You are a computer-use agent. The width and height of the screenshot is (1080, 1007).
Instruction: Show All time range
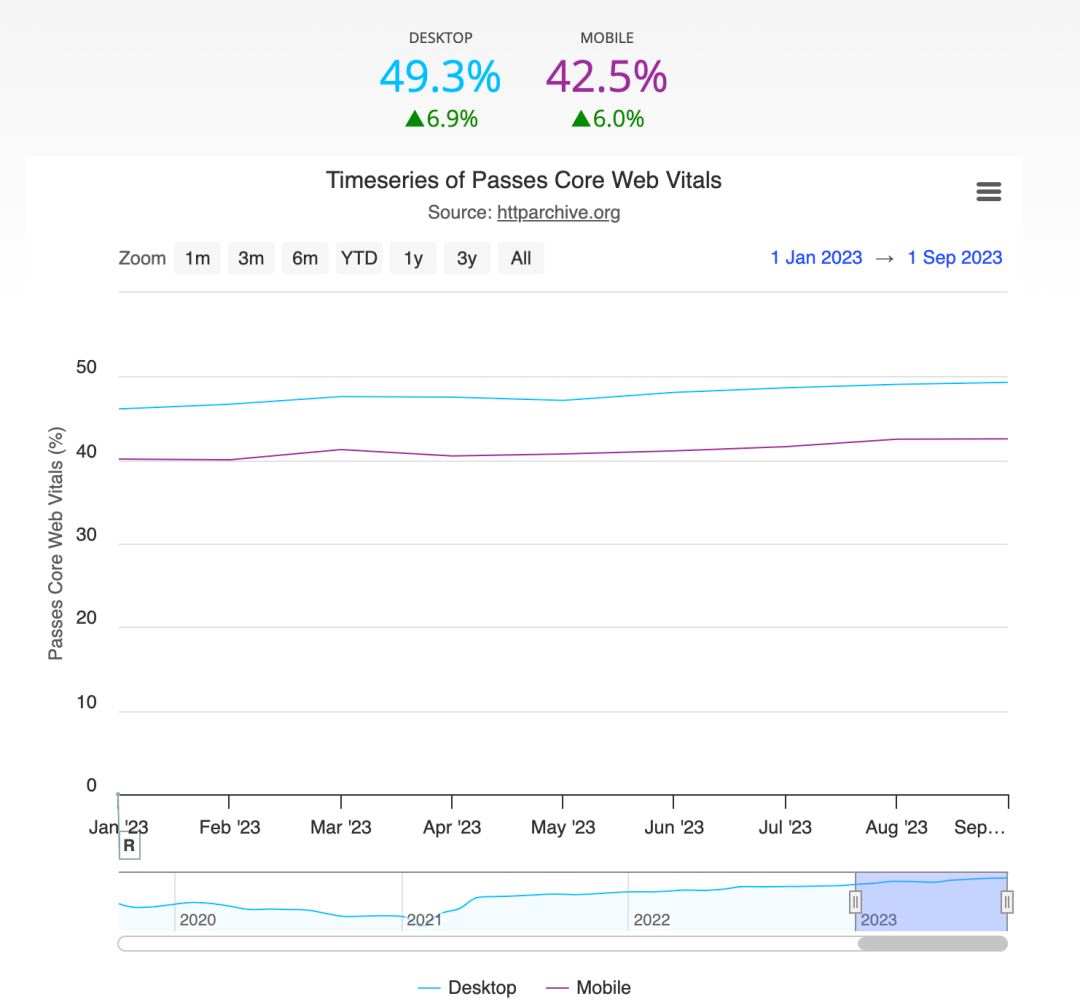[x=521, y=258]
